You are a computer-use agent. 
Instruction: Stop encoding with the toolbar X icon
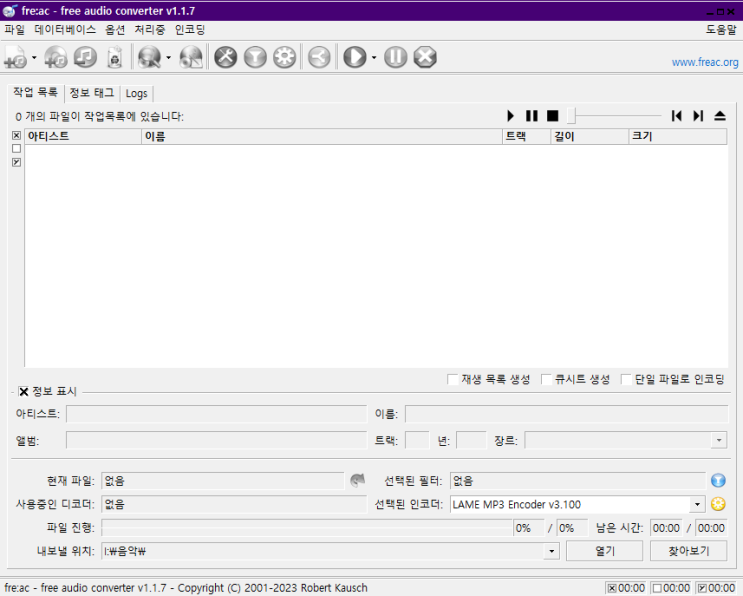[425, 57]
